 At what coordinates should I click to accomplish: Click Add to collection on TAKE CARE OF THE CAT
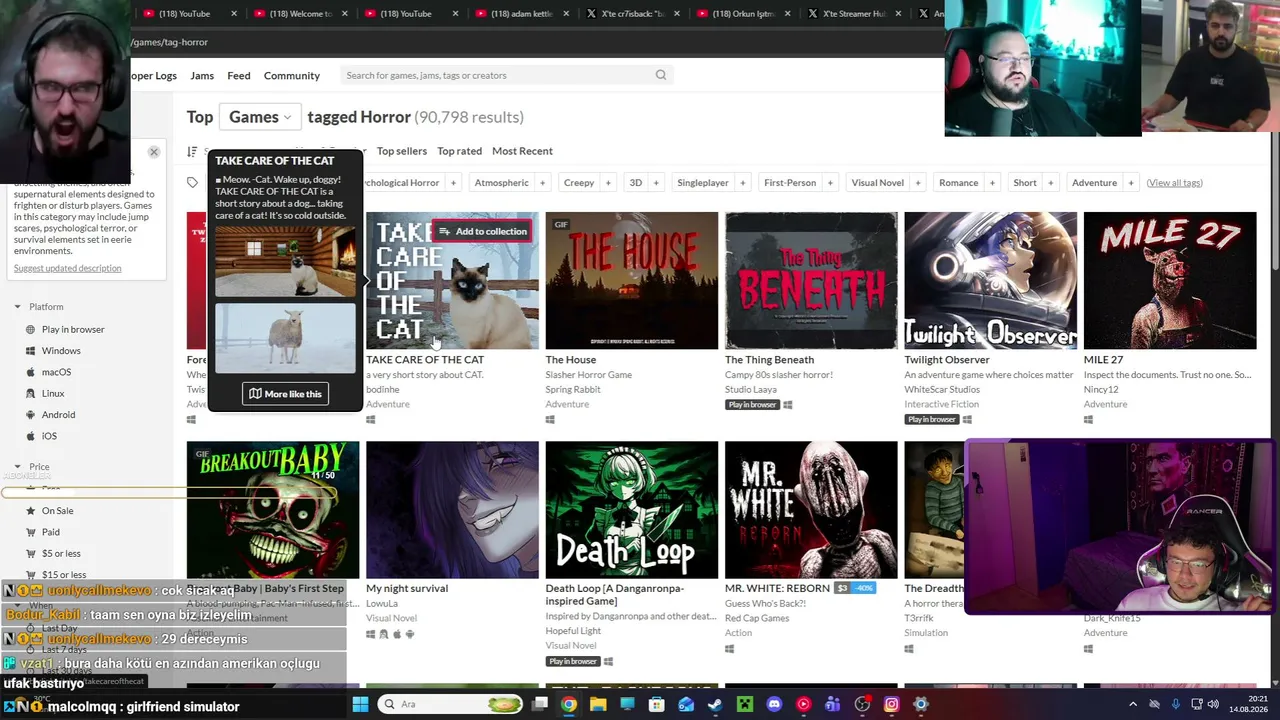pyautogui.click(x=482, y=232)
